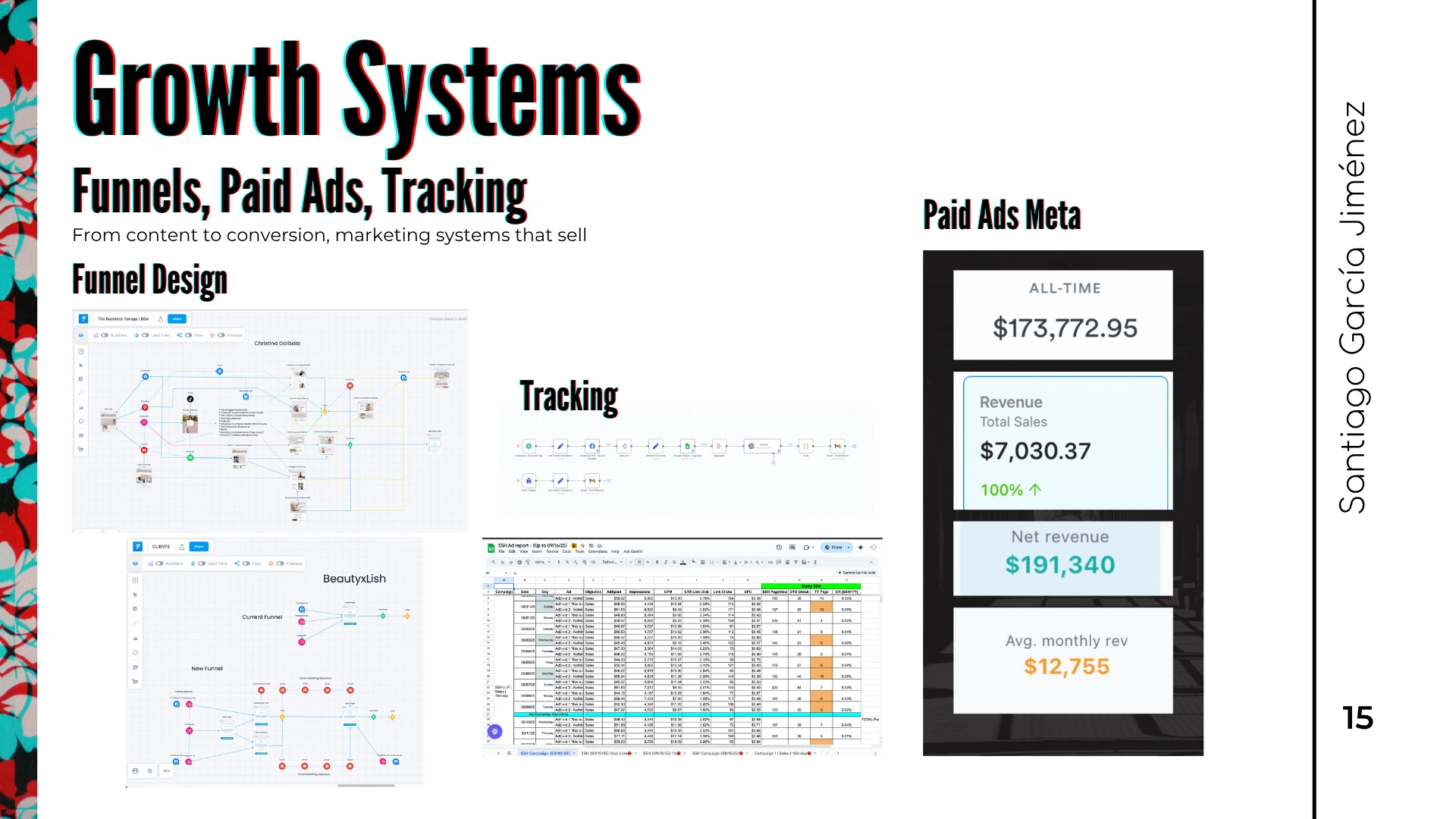
Task: Switch to SSH Campaign (09/16/25) sheet tab
Action: pos(544,753)
